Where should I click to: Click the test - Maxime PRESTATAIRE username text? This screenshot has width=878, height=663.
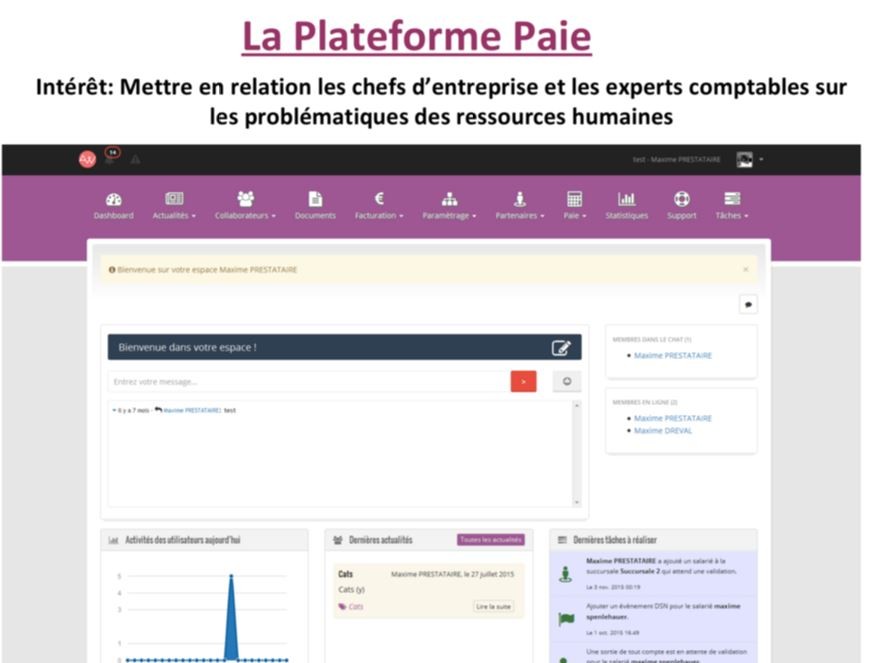676,160
